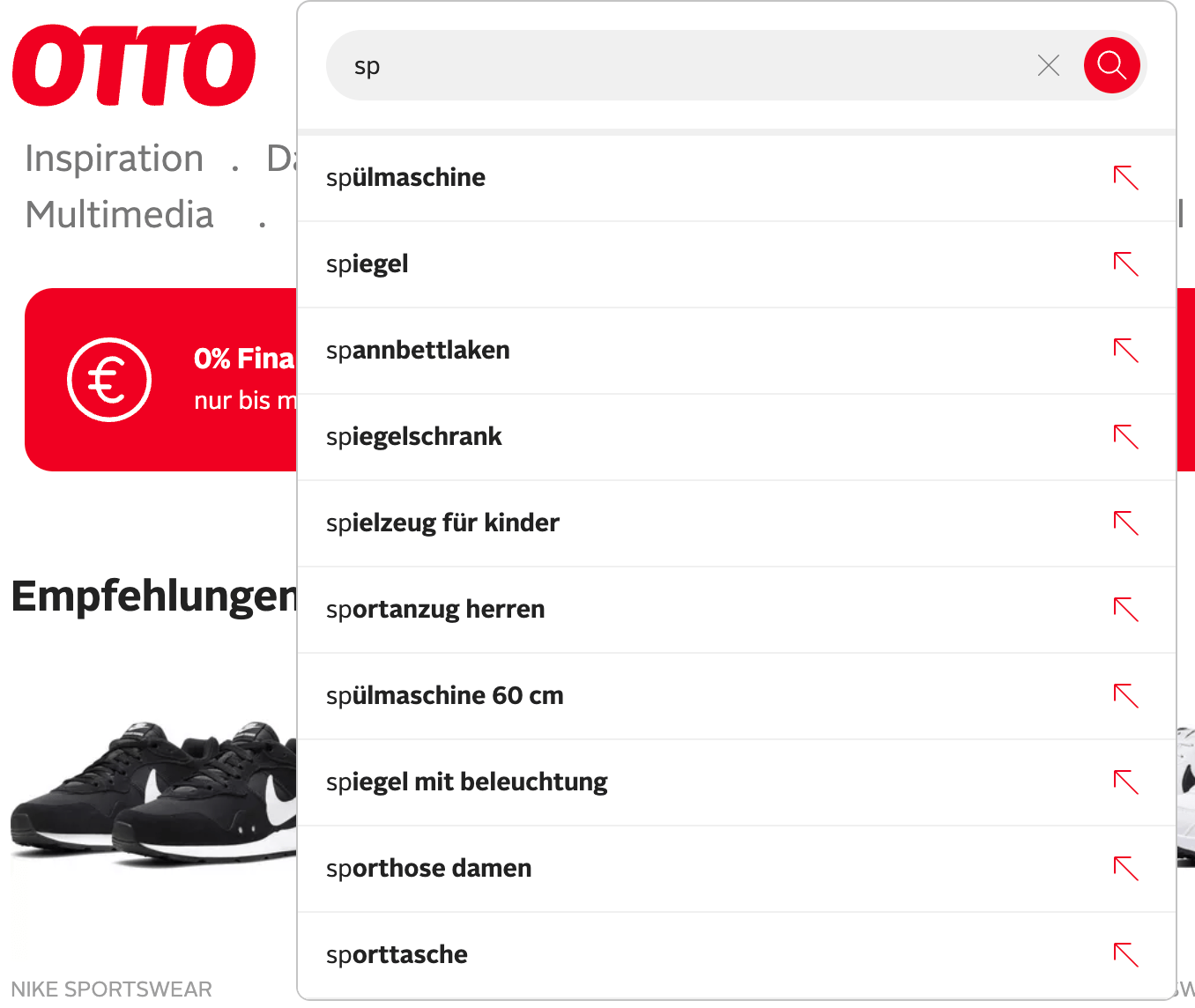Pick spiegel mit beleuchtung suggestion
Image resolution: width=1195 pixels, height=1008 pixels.
[466, 782]
